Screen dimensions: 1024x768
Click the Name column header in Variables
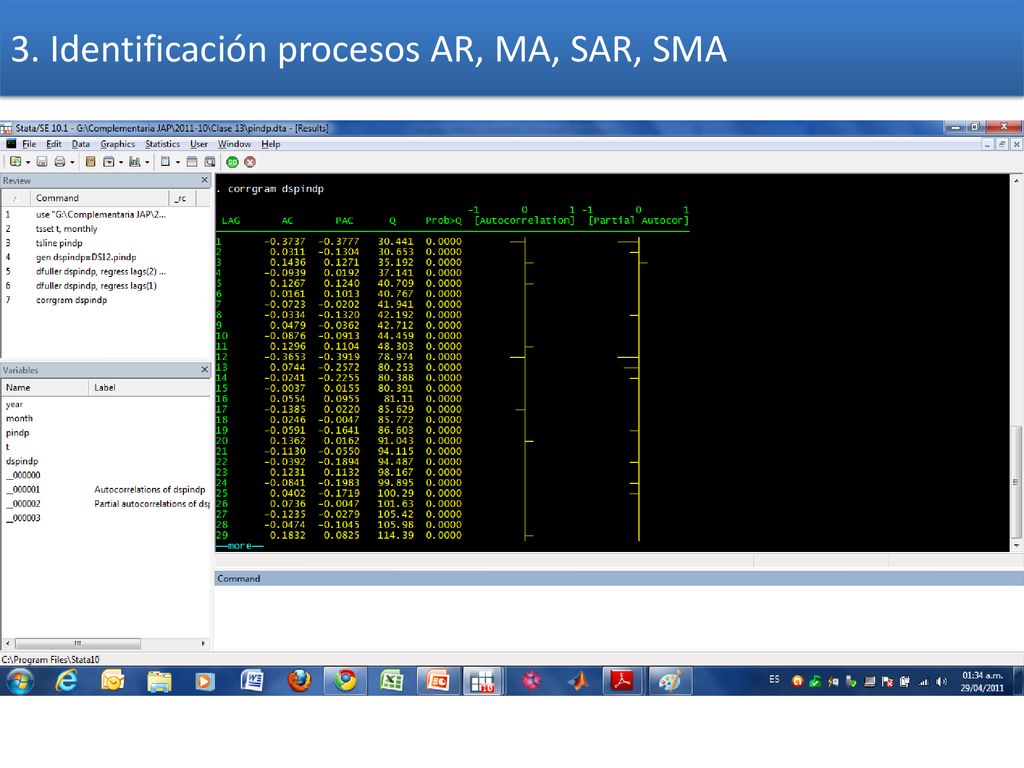point(44,387)
